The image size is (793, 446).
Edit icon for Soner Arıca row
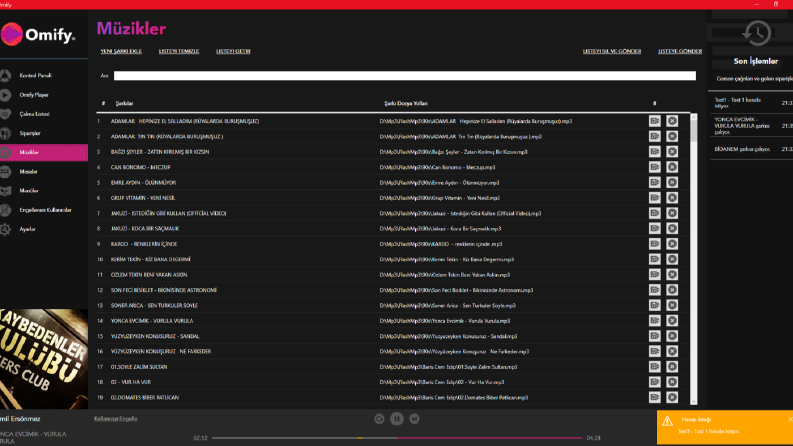(x=654, y=305)
